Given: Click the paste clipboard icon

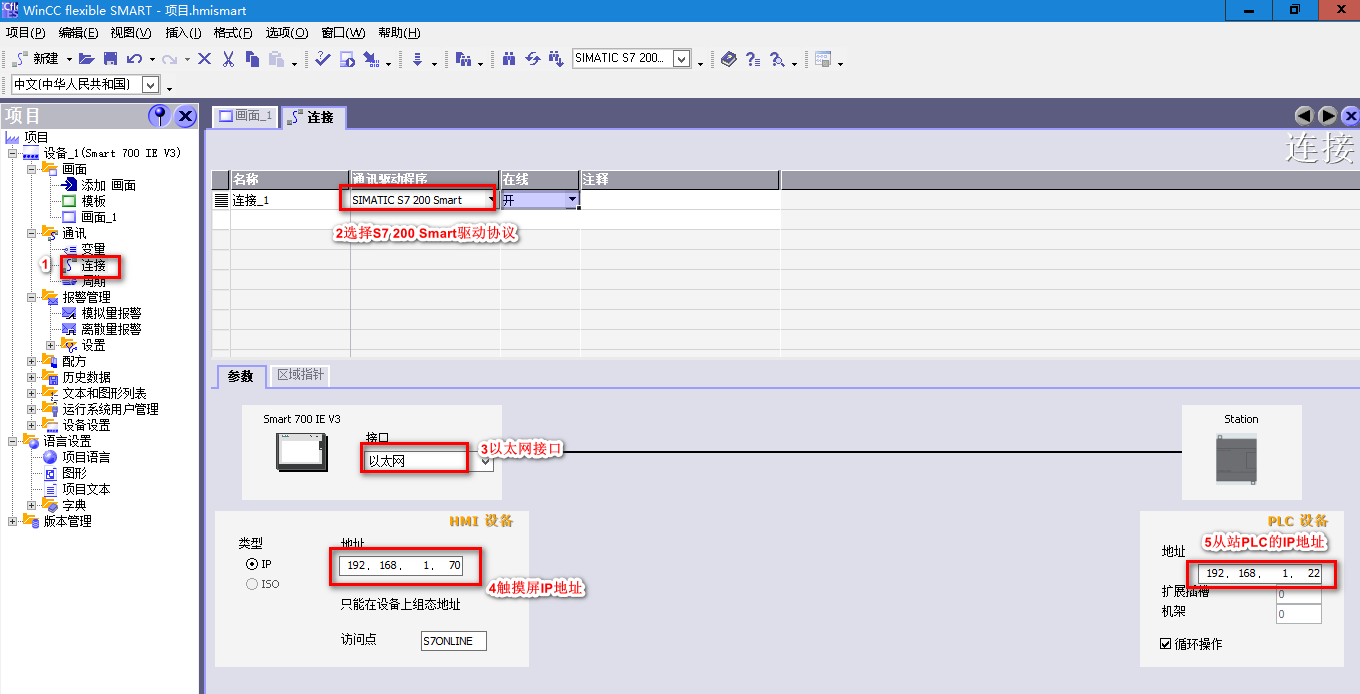Looking at the screenshot, I should [277, 59].
